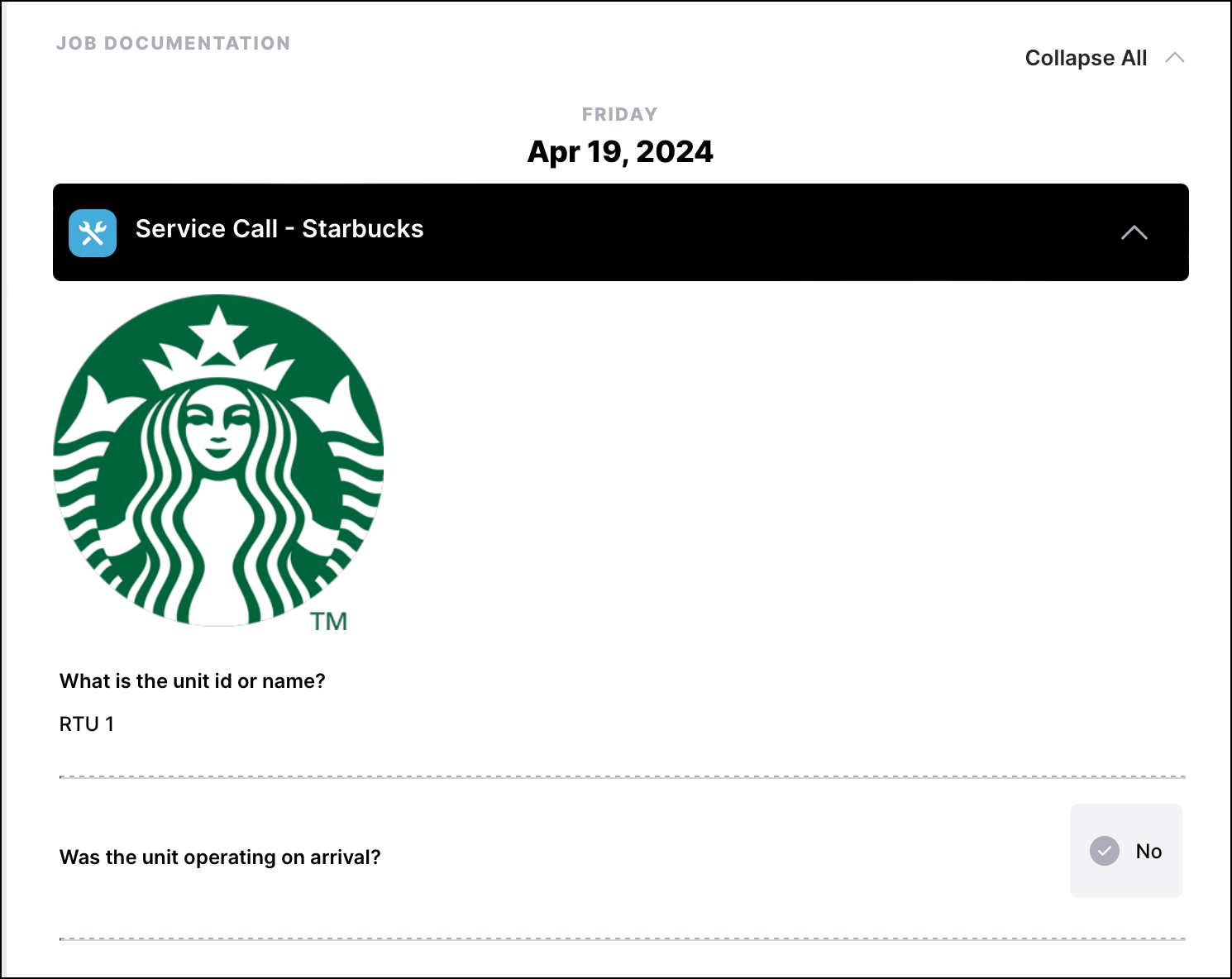1232x979 pixels.
Task: Click the chevron beside Collapse All
Action: [1175, 58]
